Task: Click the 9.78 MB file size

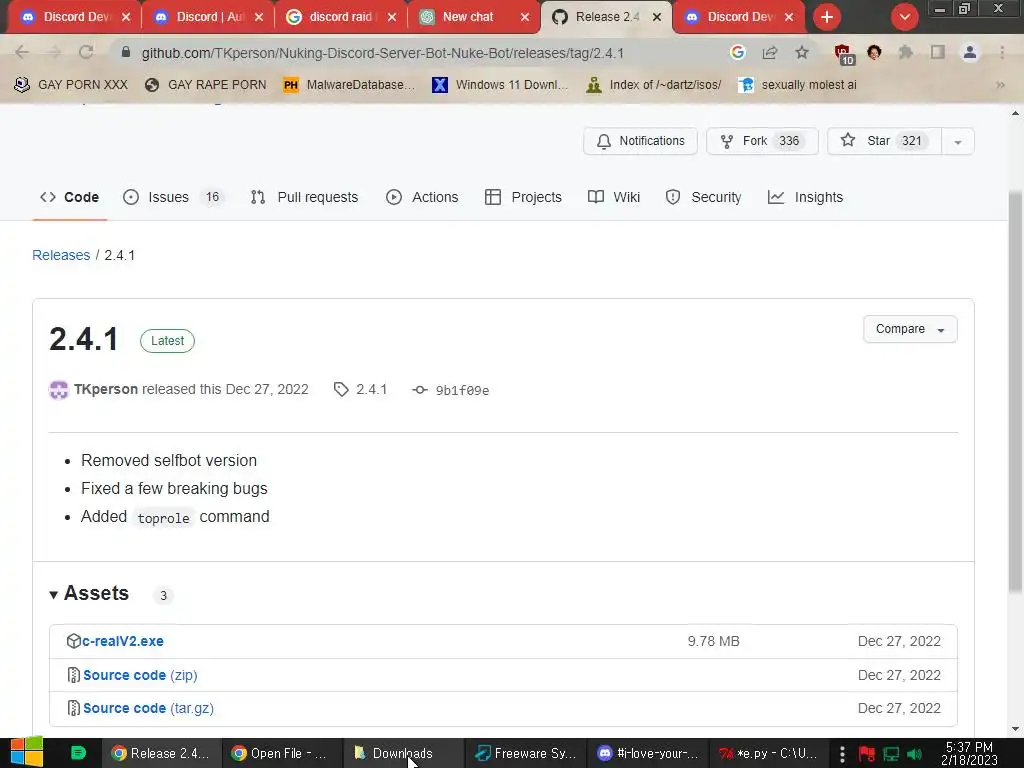Action: point(713,641)
